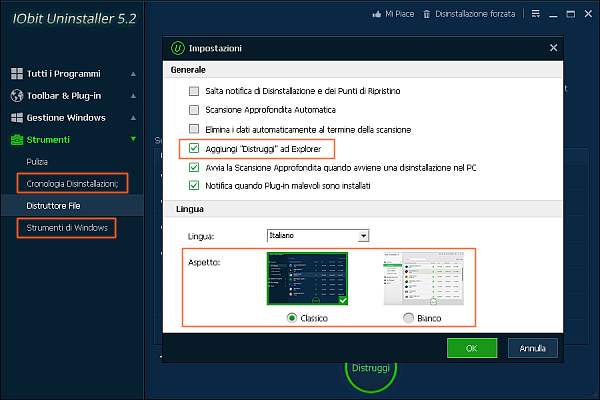Screen dimensions: 600x400
Task: Click the IObit Uninstaller 5.2 title
Action: click(x=74, y=18)
